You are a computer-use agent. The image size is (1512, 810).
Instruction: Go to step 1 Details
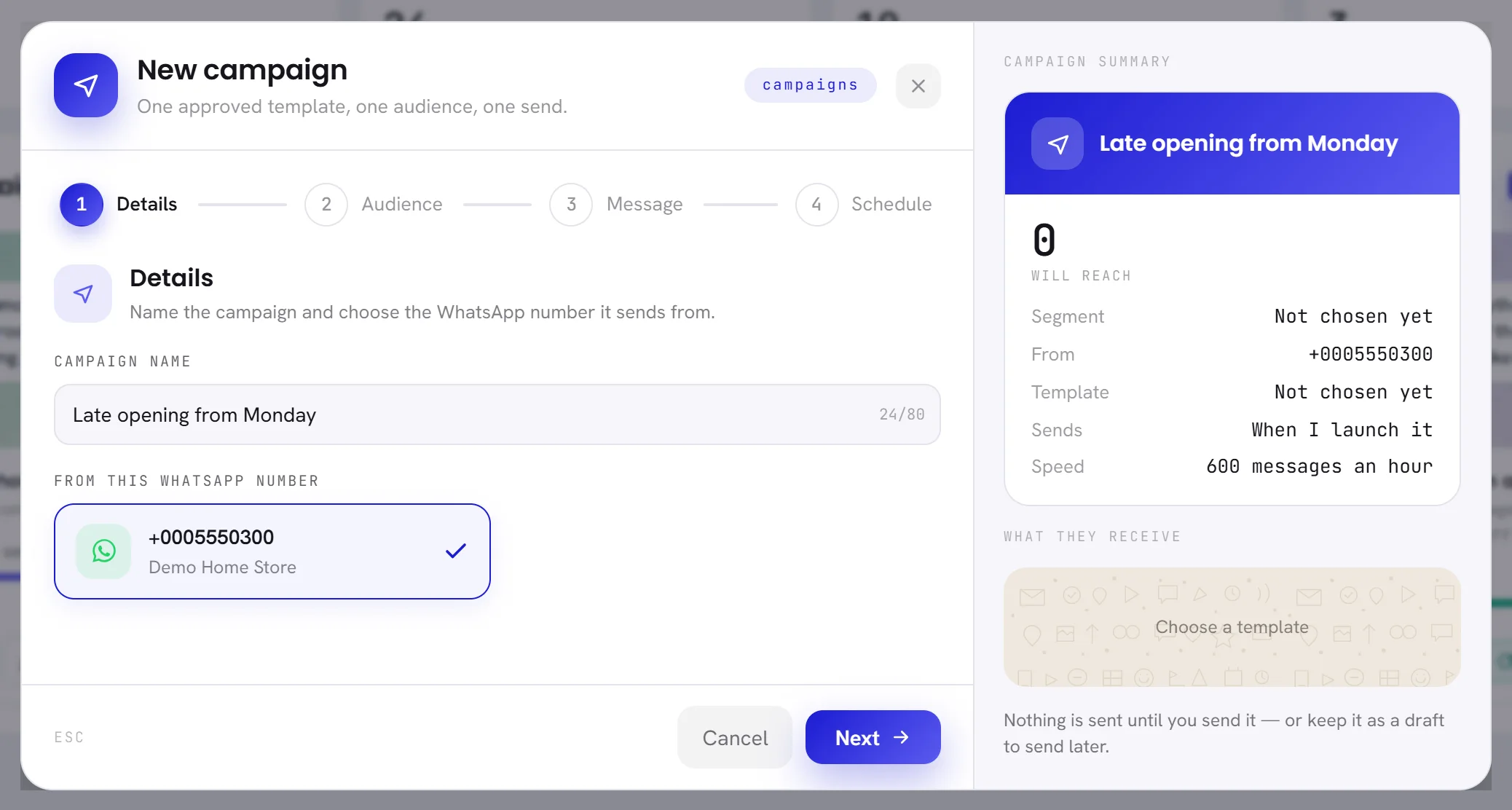coord(118,204)
